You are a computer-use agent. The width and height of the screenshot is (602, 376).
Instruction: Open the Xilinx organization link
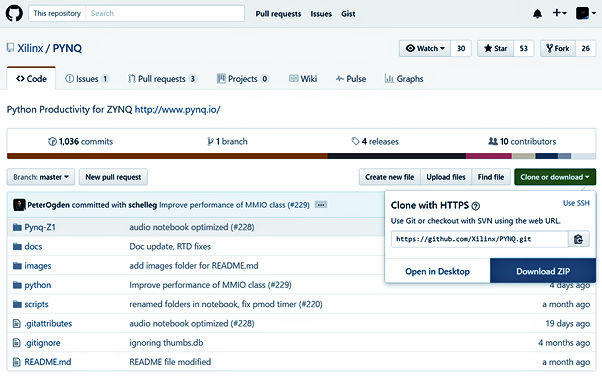coord(30,48)
